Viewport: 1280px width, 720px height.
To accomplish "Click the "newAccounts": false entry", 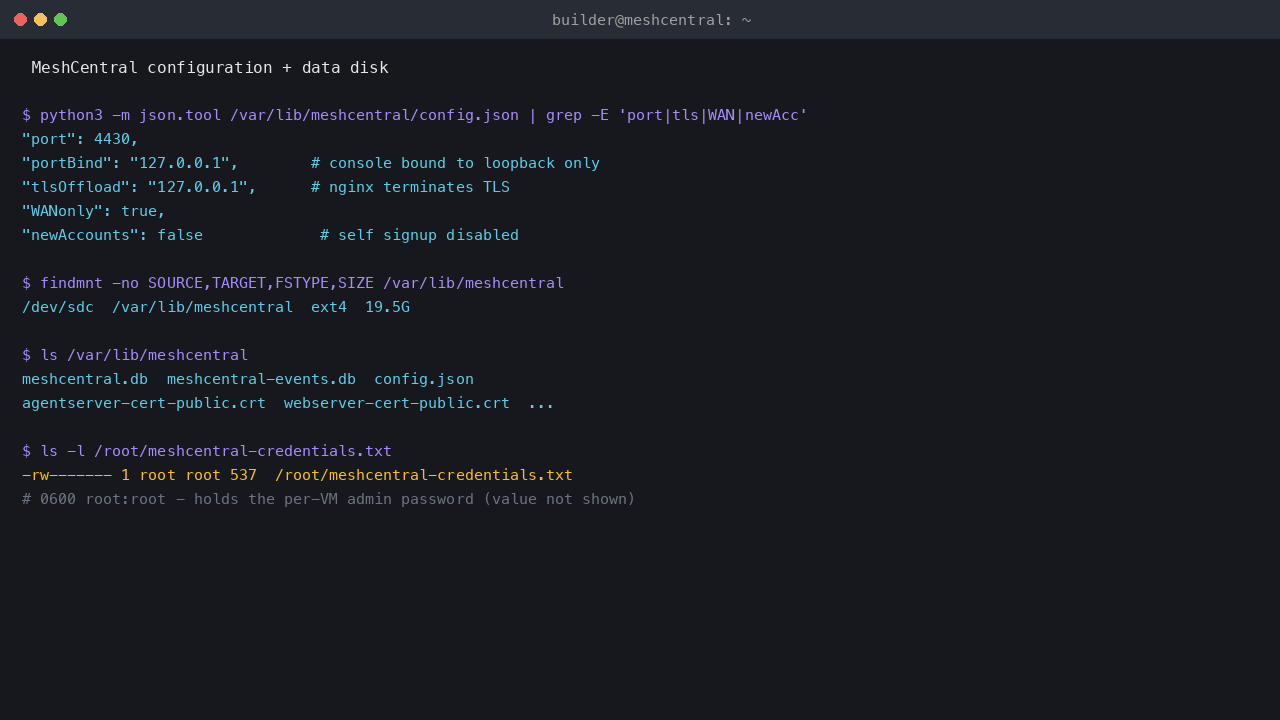I will point(112,235).
